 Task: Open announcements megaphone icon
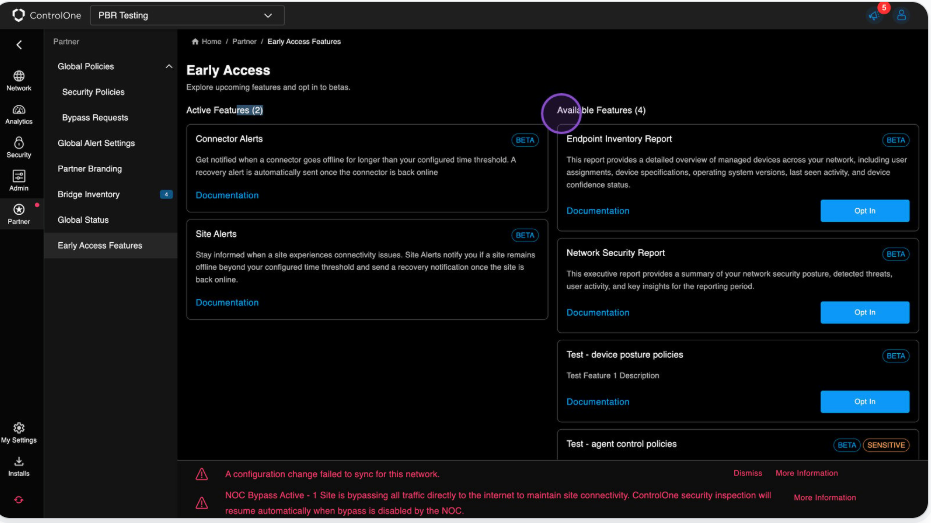[874, 16]
